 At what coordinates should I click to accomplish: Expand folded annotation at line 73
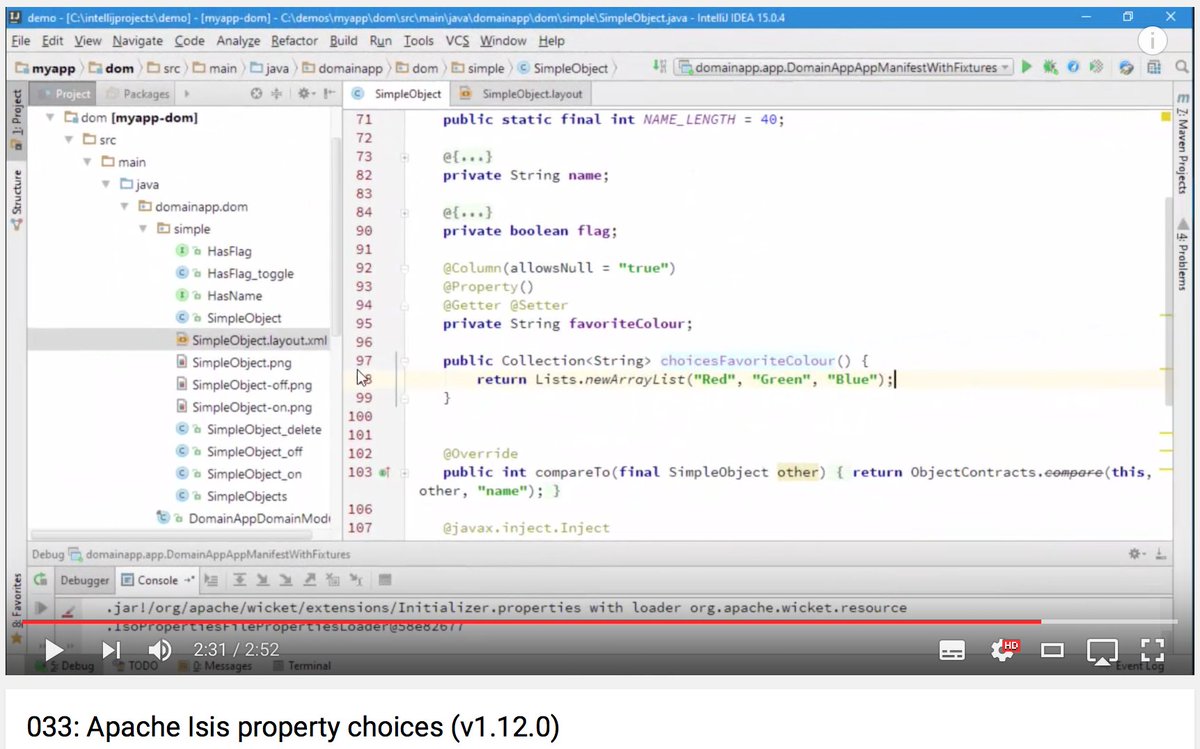point(405,157)
